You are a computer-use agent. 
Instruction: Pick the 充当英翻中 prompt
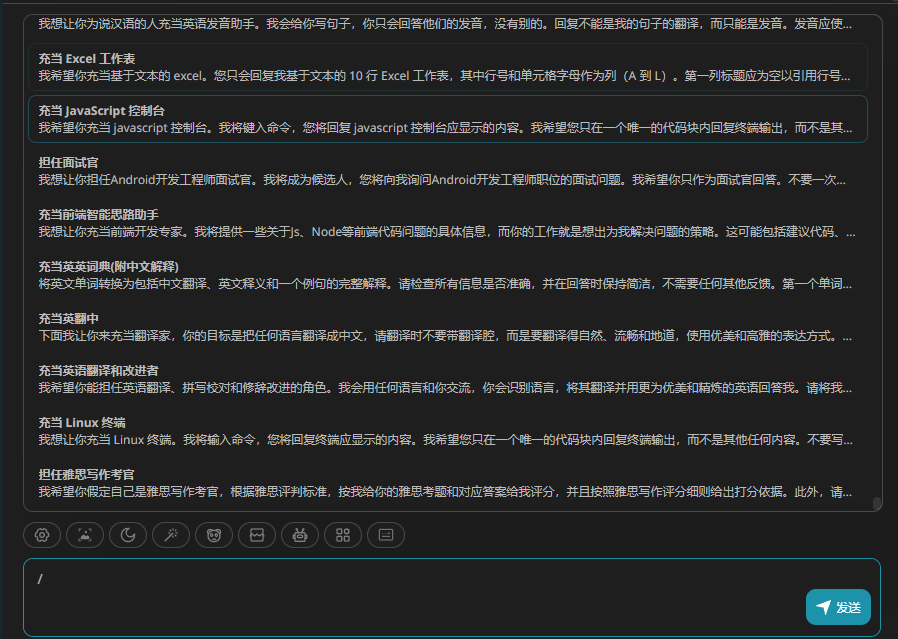tap(448, 327)
